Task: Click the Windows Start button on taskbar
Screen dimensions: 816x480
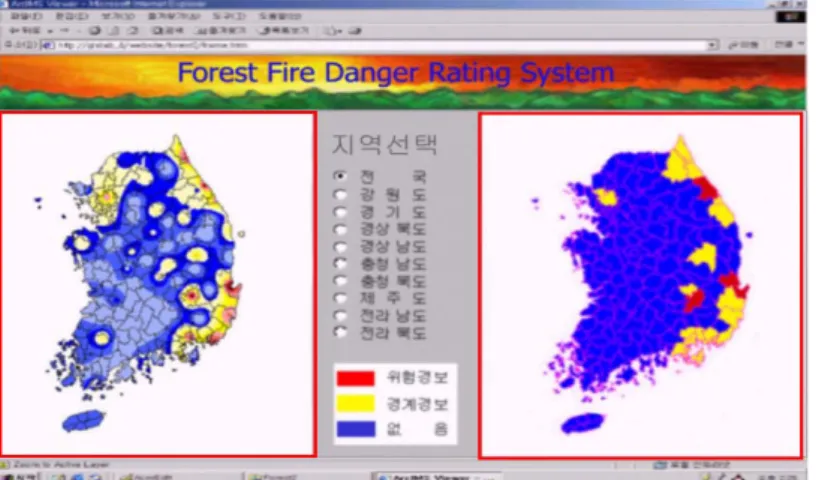Action: click(20, 476)
